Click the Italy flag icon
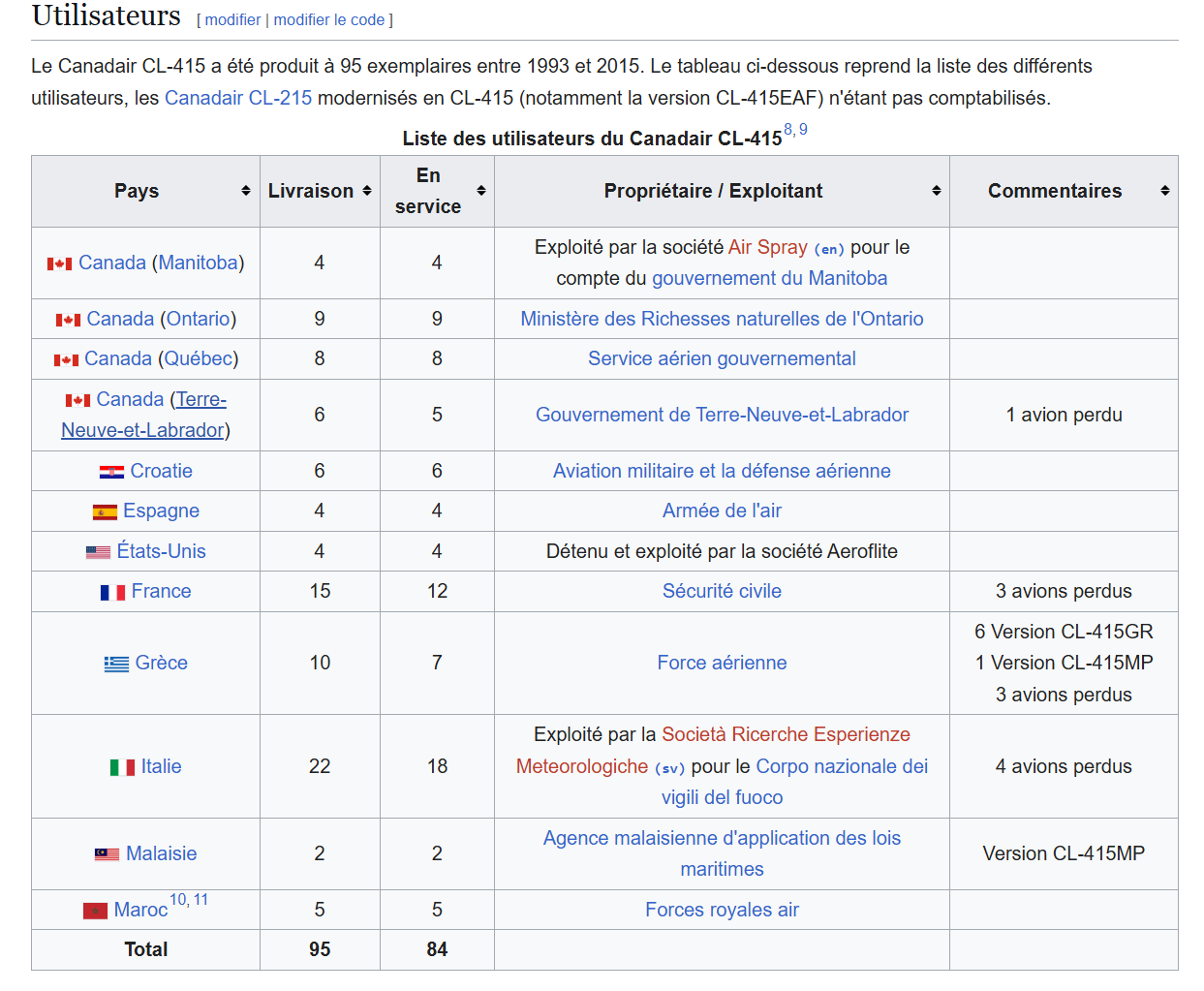 122,767
